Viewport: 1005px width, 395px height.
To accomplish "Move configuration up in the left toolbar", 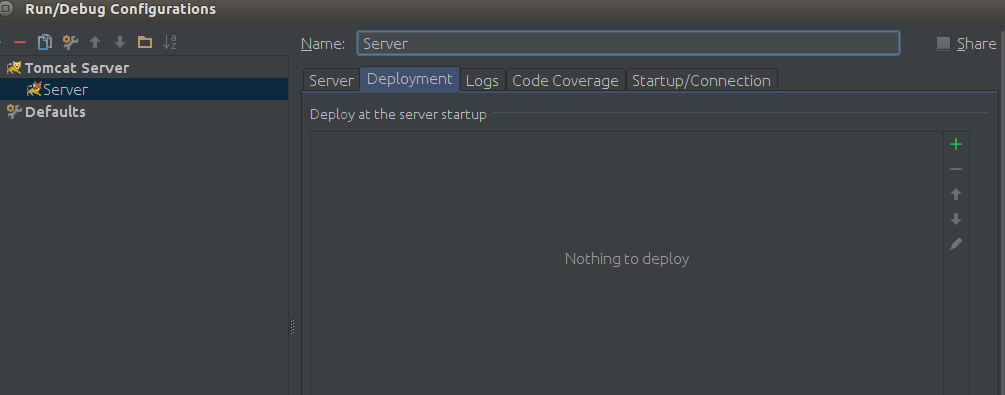I will tap(95, 42).
